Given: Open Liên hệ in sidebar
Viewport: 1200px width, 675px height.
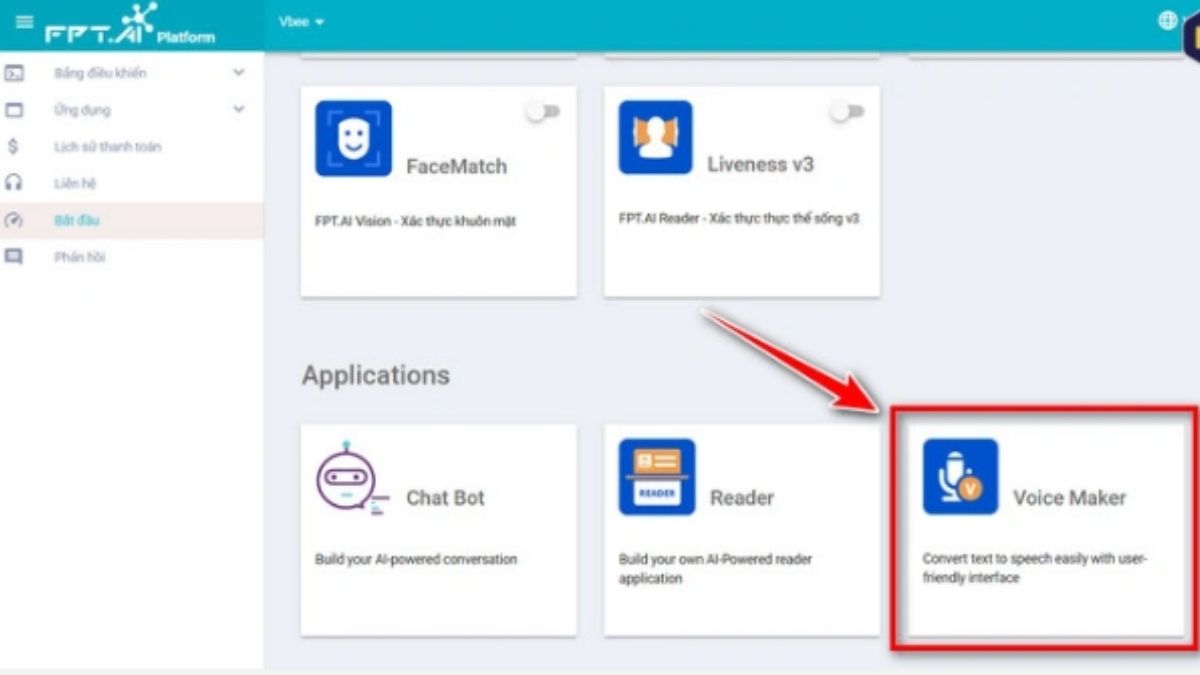Looking at the screenshot, I should pos(75,184).
